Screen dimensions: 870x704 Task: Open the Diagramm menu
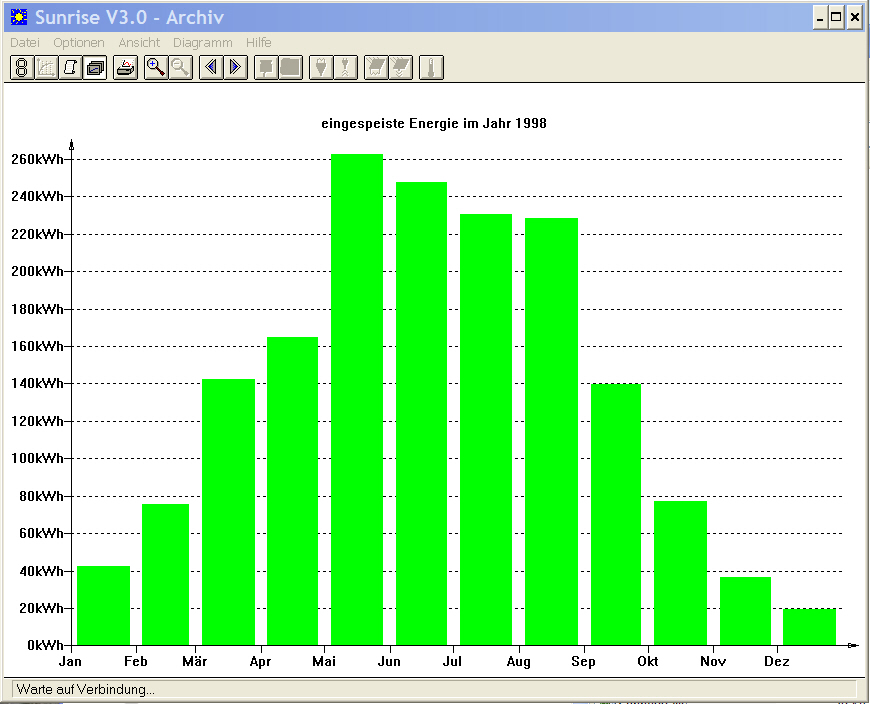click(x=203, y=43)
